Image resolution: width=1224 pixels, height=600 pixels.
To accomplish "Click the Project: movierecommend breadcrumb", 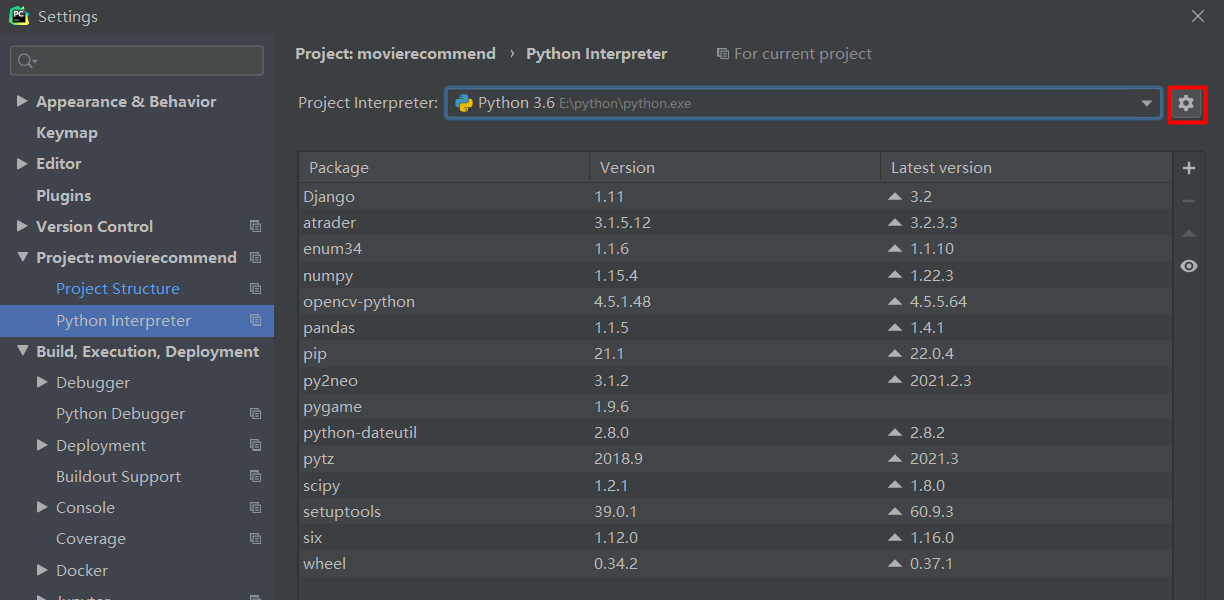I will (x=395, y=54).
